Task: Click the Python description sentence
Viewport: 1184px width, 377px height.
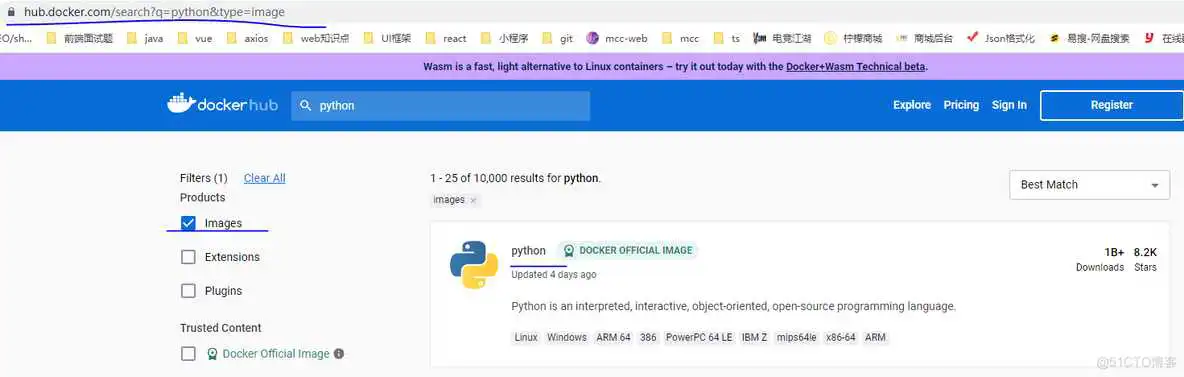Action: click(x=734, y=307)
